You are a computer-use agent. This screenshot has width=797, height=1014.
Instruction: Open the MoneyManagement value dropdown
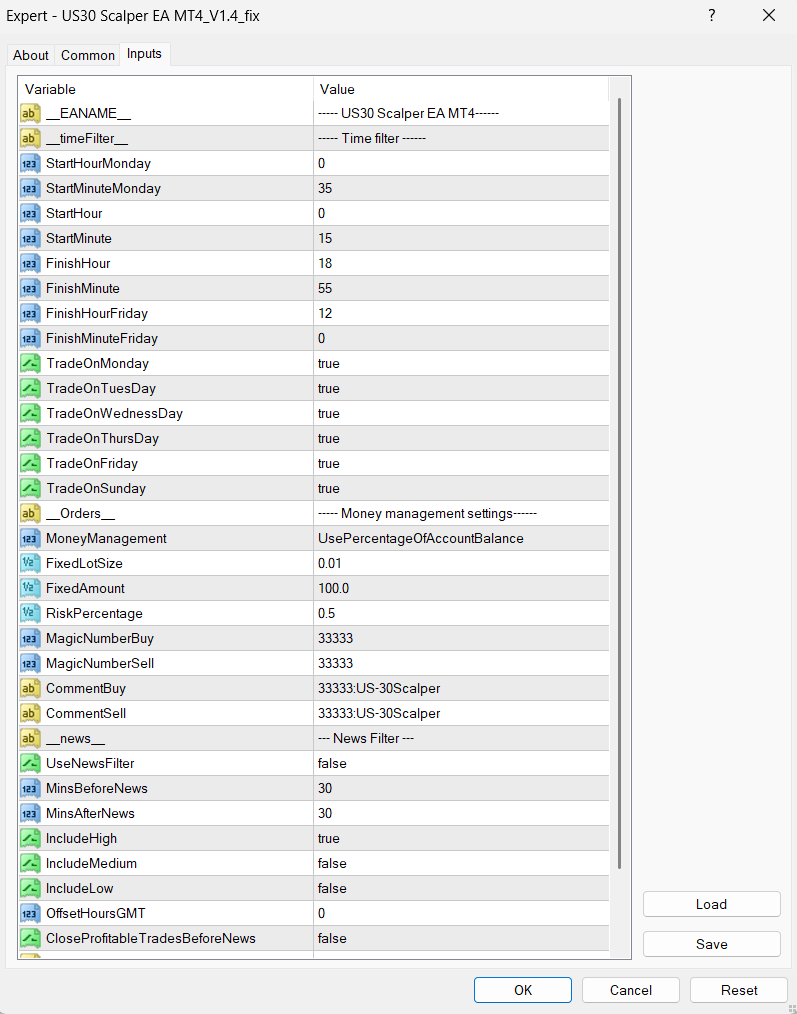[460, 538]
